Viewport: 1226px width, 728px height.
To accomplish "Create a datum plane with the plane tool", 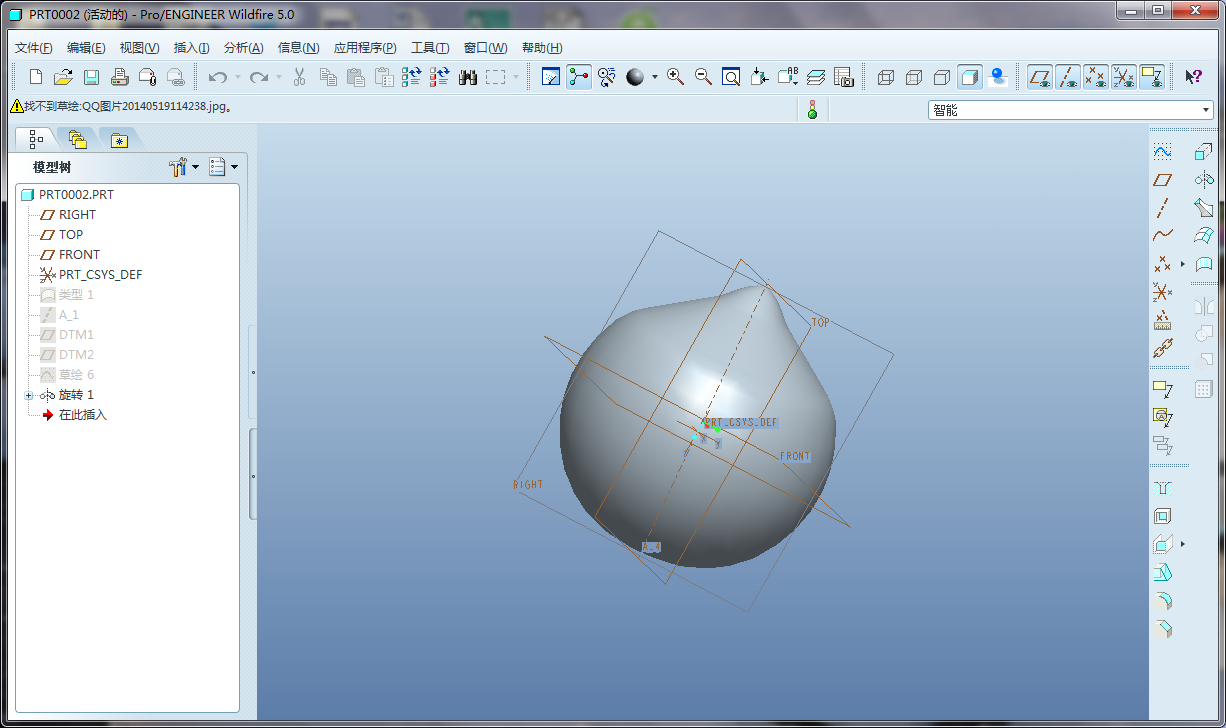I will (x=1162, y=180).
